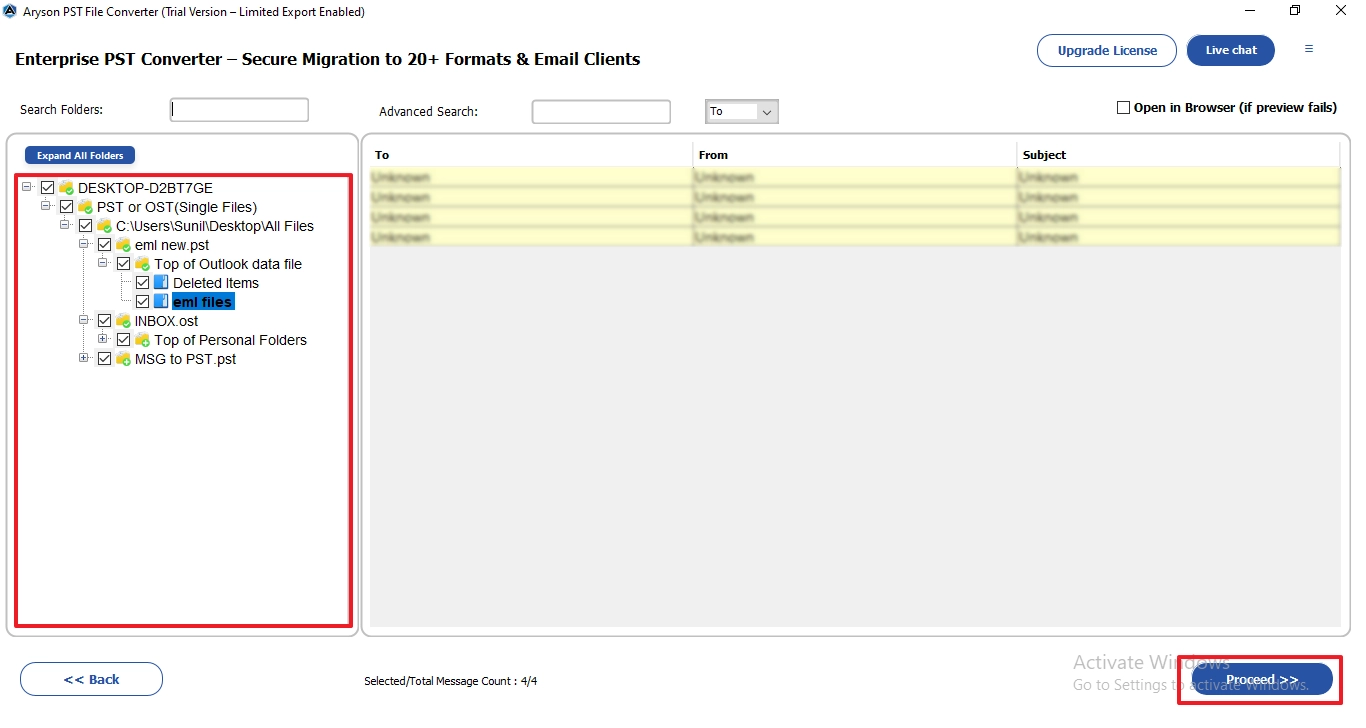This screenshot has width=1366, height=728.
Task: Click the Upgrade License button
Action: [x=1107, y=51]
